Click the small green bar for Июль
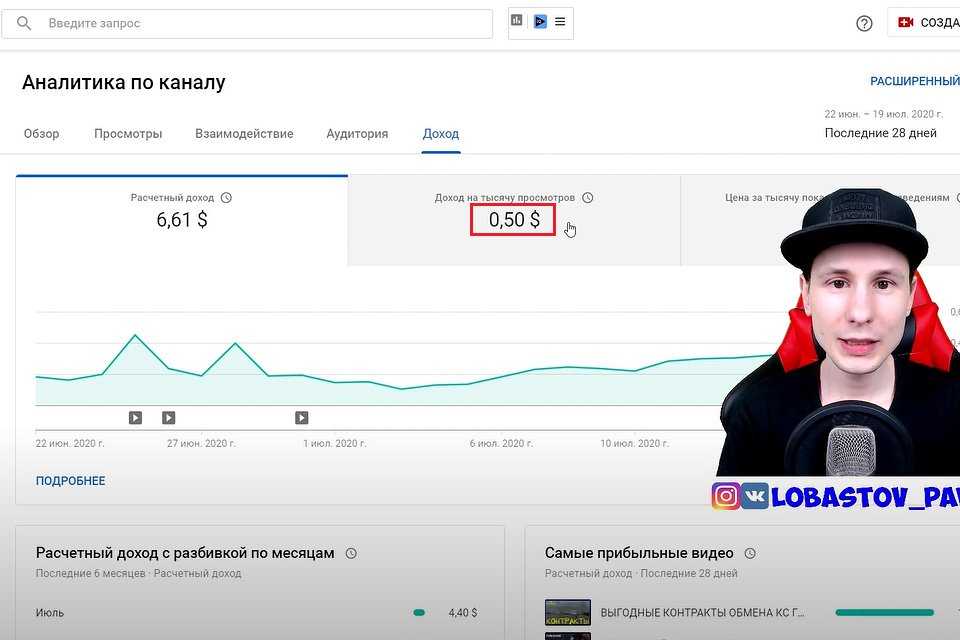The image size is (960, 640). click(419, 612)
